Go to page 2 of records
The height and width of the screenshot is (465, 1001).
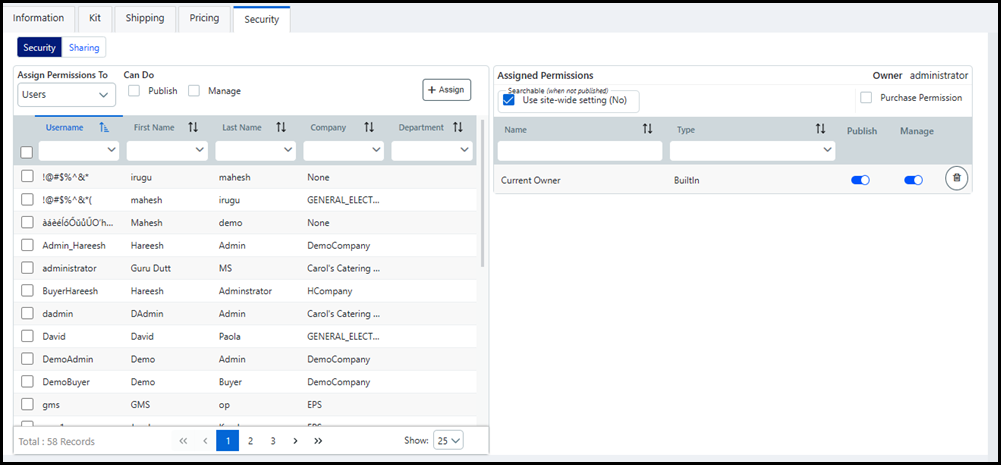click(250, 441)
